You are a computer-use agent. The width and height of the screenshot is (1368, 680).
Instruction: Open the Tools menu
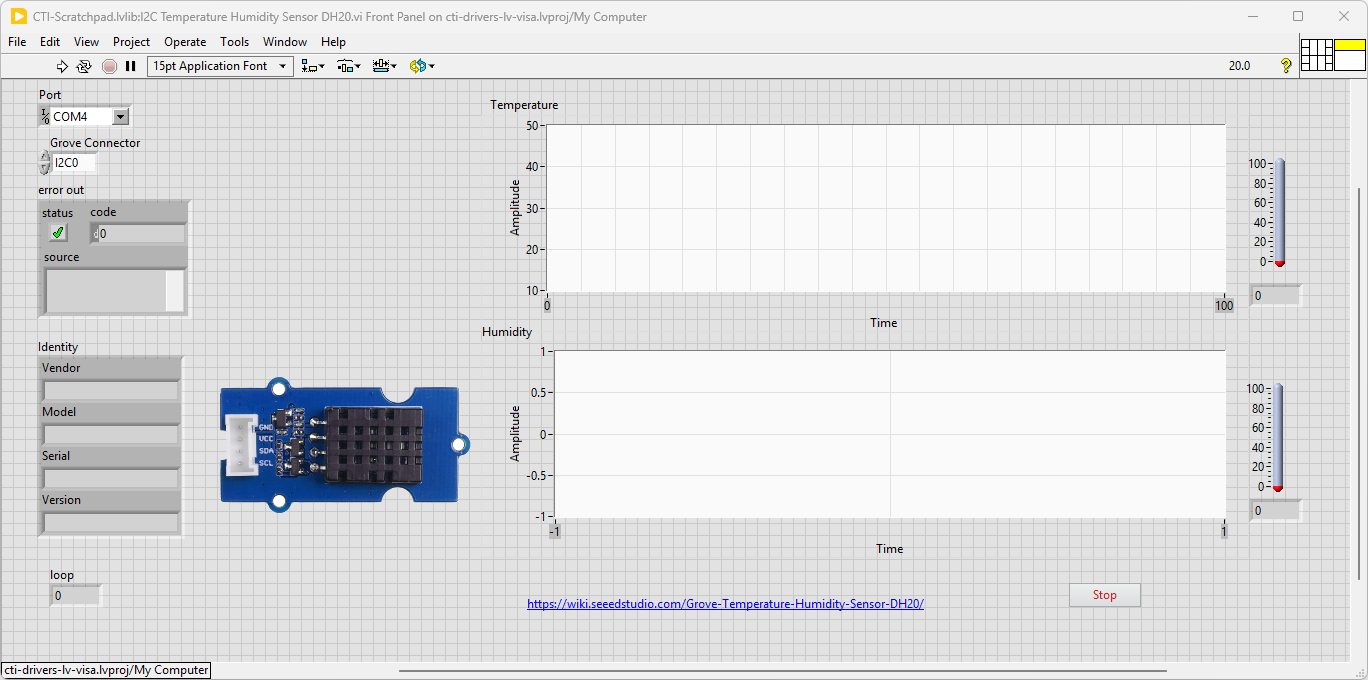click(x=234, y=42)
